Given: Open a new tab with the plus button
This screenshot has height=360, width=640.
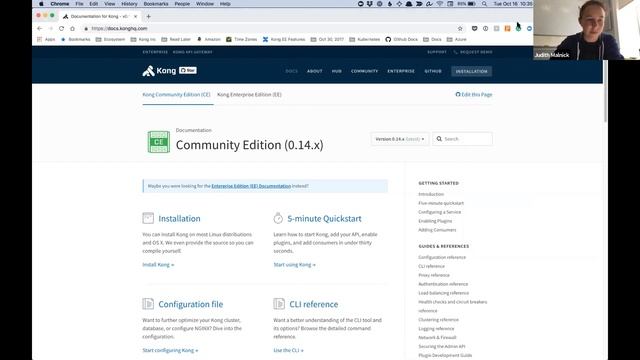Looking at the screenshot, I should coord(149,16).
